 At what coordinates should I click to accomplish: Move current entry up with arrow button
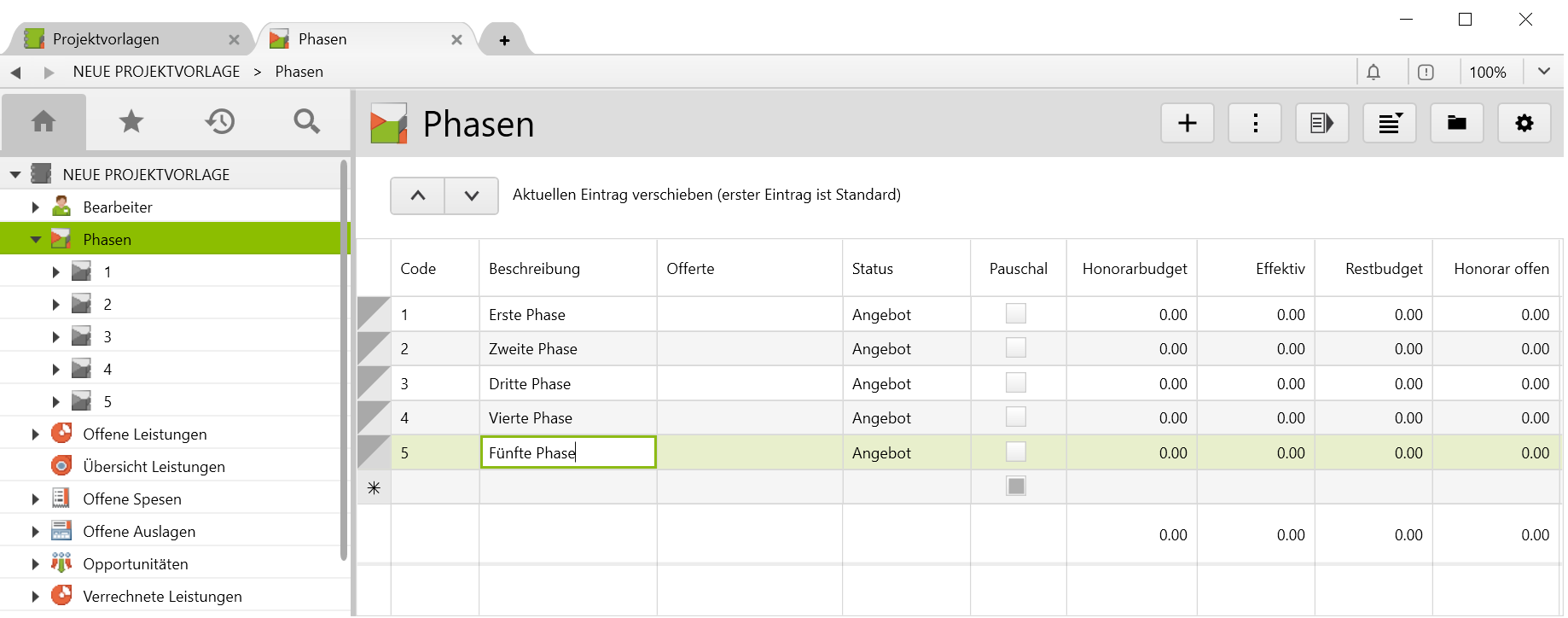tap(417, 195)
